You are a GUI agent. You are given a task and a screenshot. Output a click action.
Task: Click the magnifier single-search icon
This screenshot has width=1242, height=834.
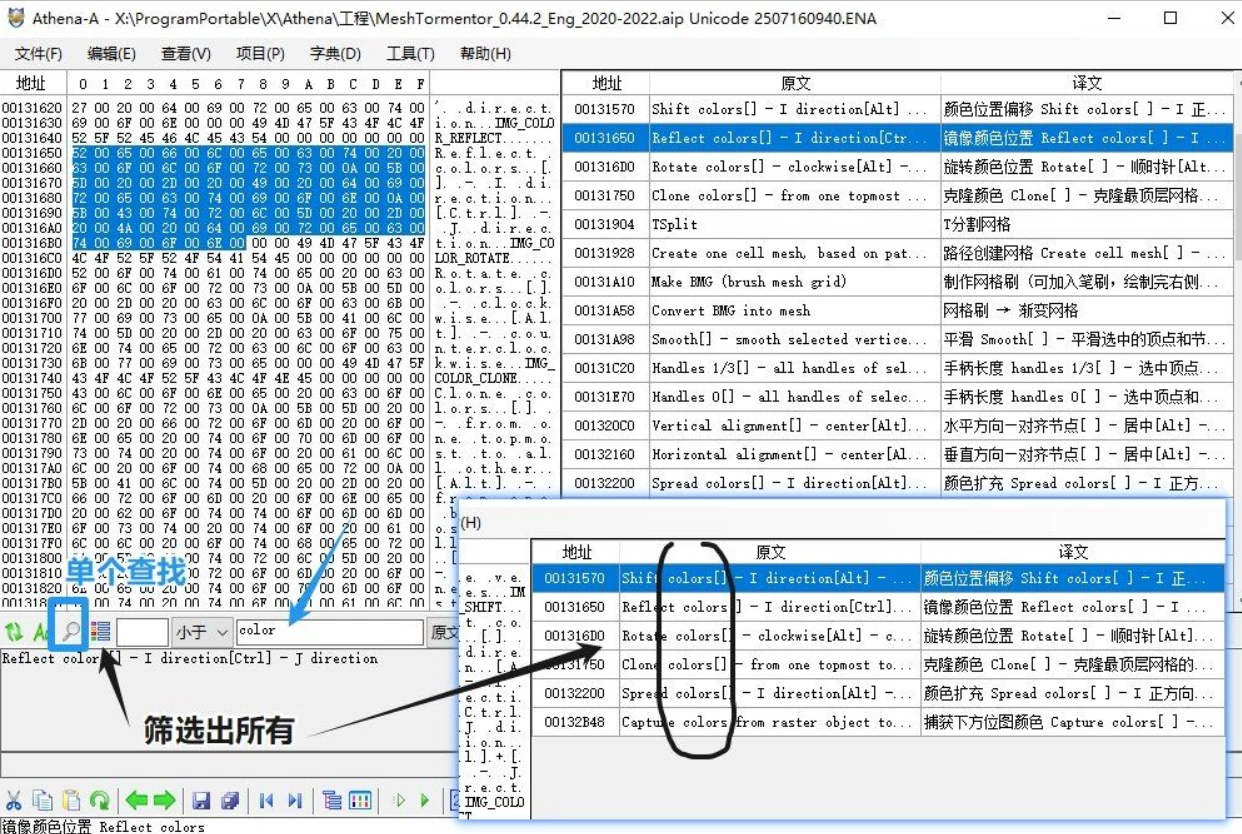tap(70, 631)
